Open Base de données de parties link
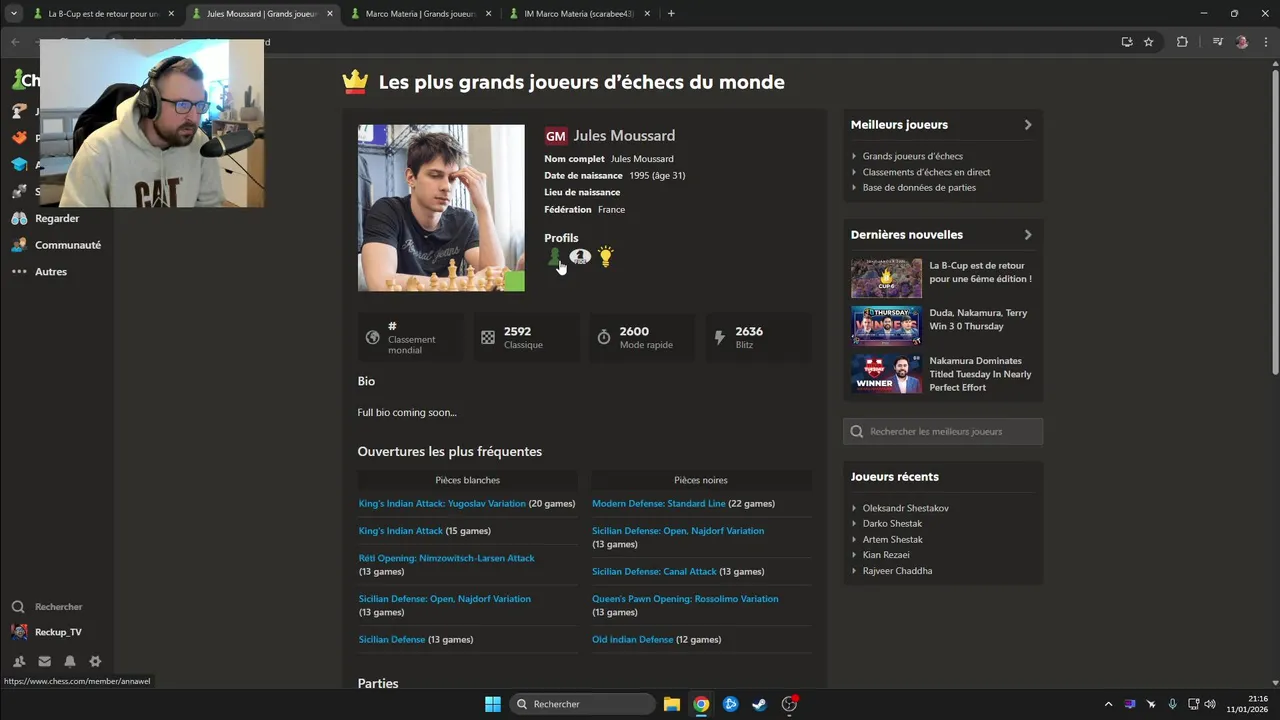Viewport: 1280px width, 720px height. tap(919, 188)
